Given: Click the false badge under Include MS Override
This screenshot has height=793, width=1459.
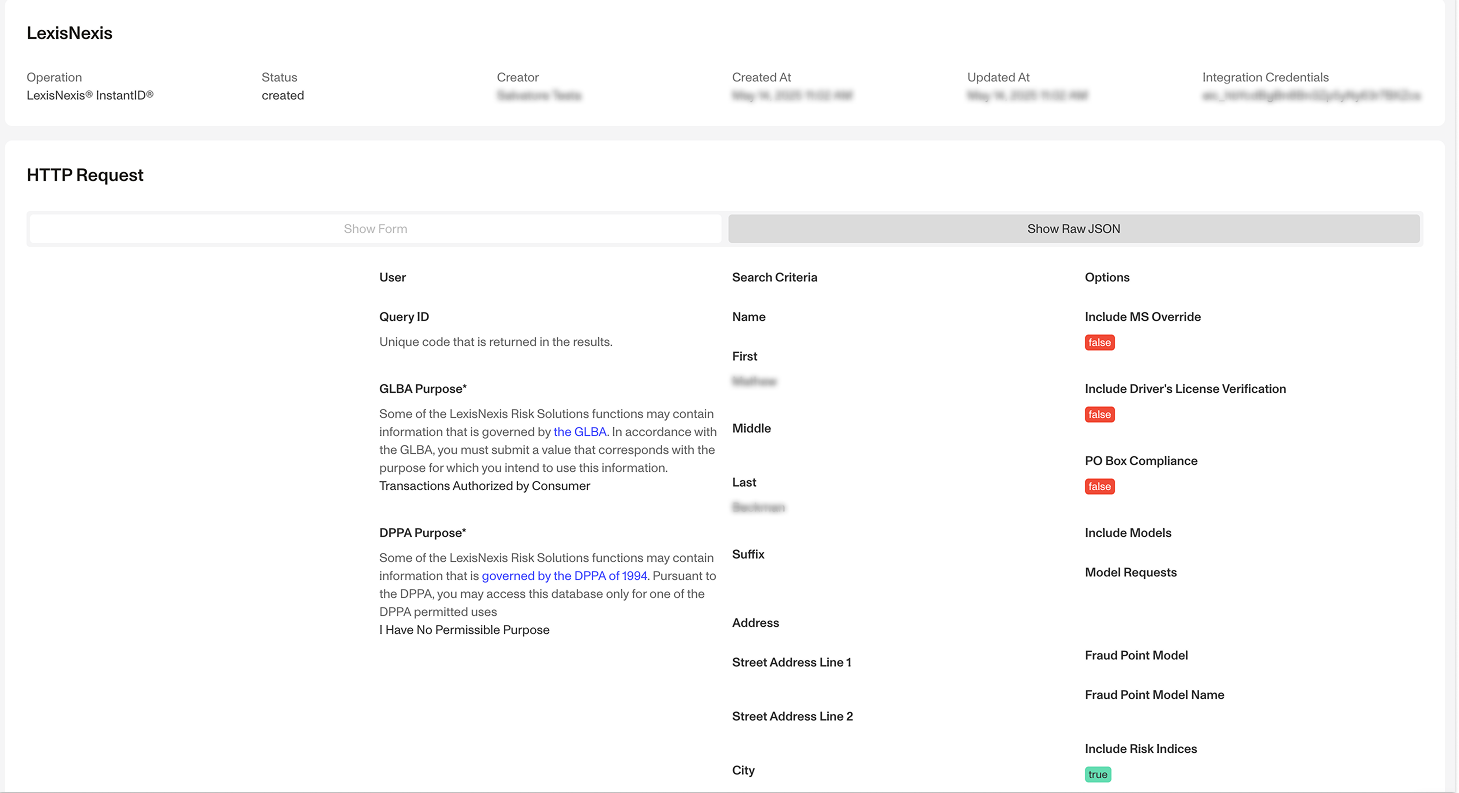Looking at the screenshot, I should [1100, 342].
